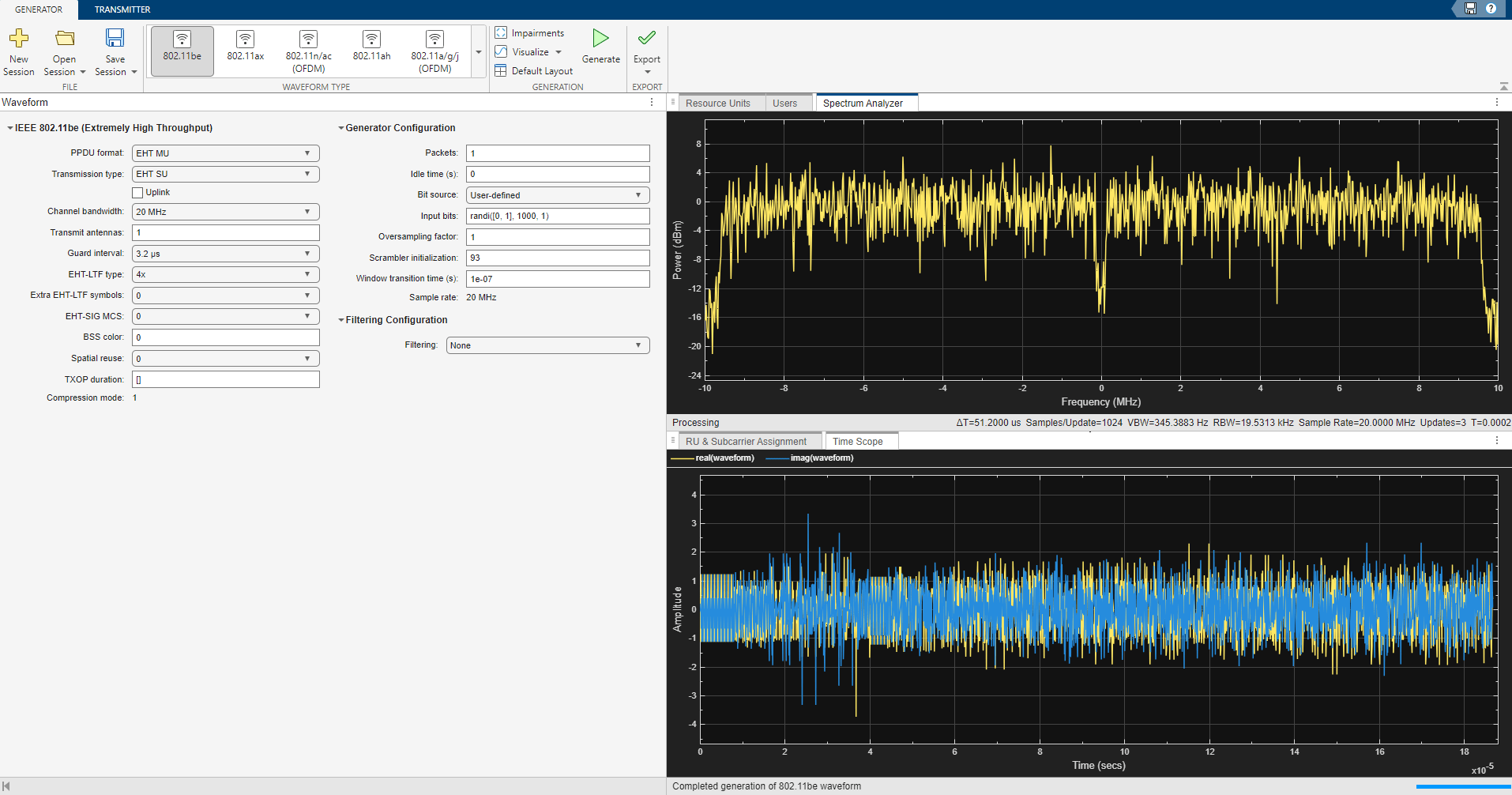Enable the Uplink checkbox

pyautogui.click(x=137, y=193)
